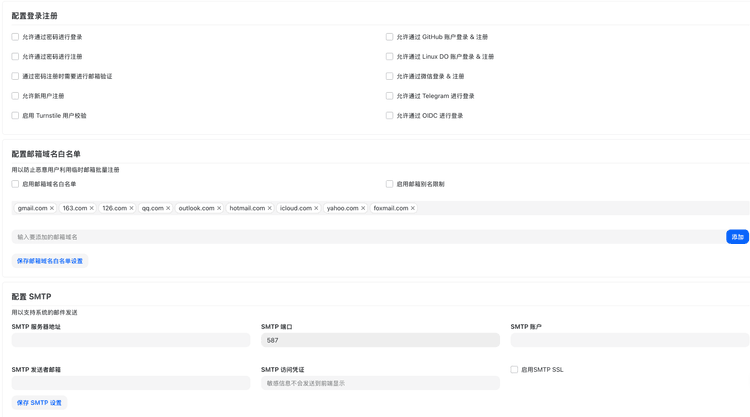Image resolution: width=750 pixels, height=417 pixels.
Task: Check 启用邮箱别名限制 option
Action: click(x=389, y=184)
